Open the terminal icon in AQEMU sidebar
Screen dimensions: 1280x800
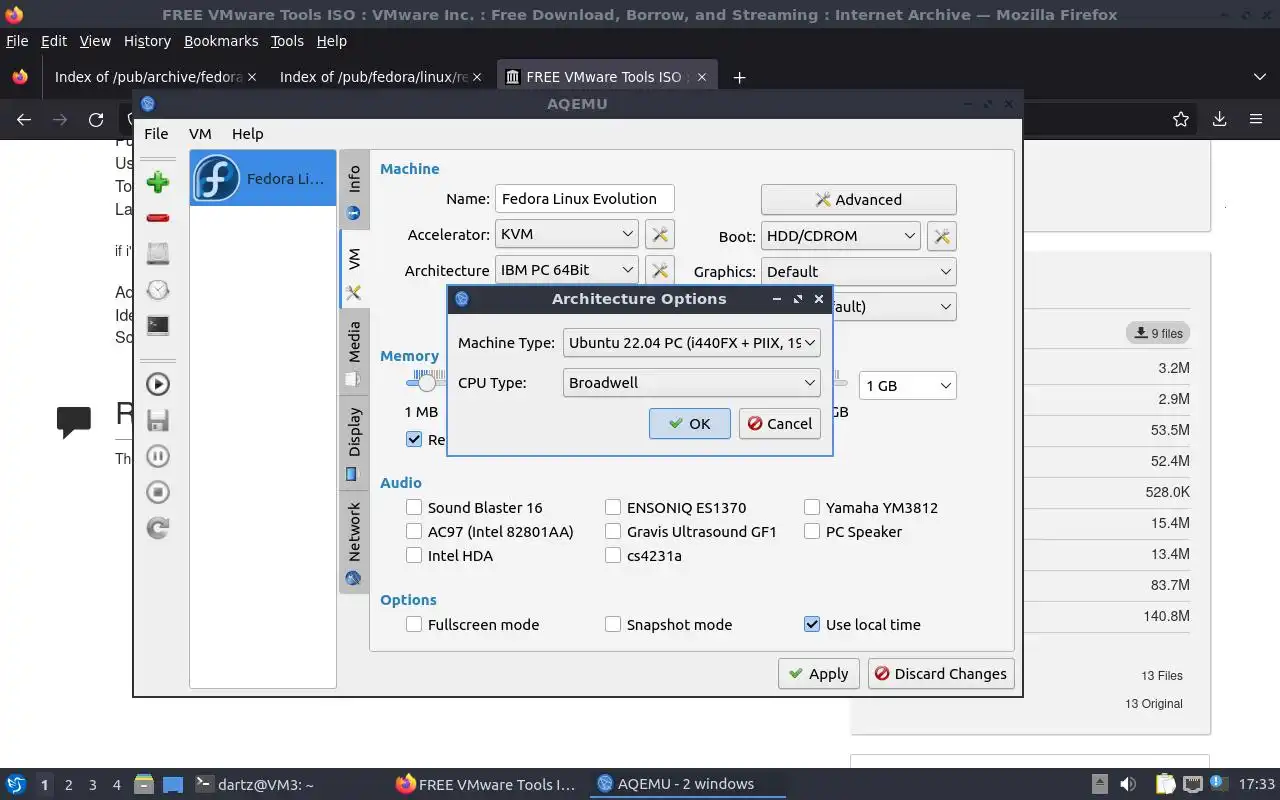158,325
